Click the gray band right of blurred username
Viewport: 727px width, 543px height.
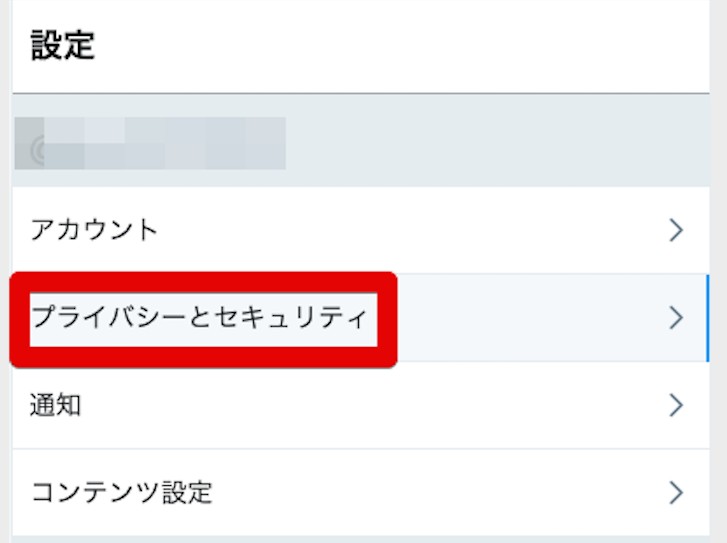[x=500, y=142]
